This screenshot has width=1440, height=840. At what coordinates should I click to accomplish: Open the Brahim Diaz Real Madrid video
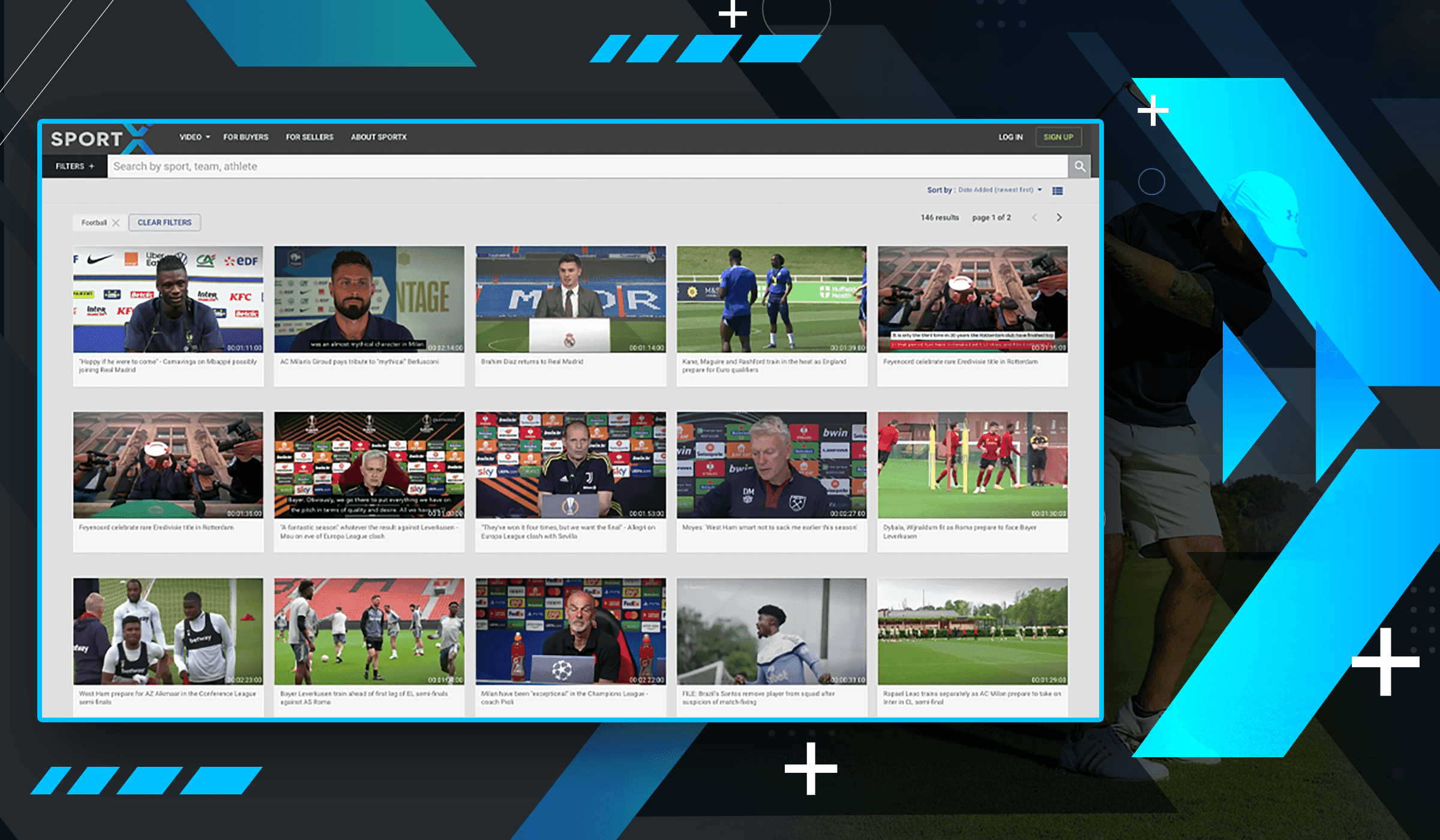coord(570,299)
